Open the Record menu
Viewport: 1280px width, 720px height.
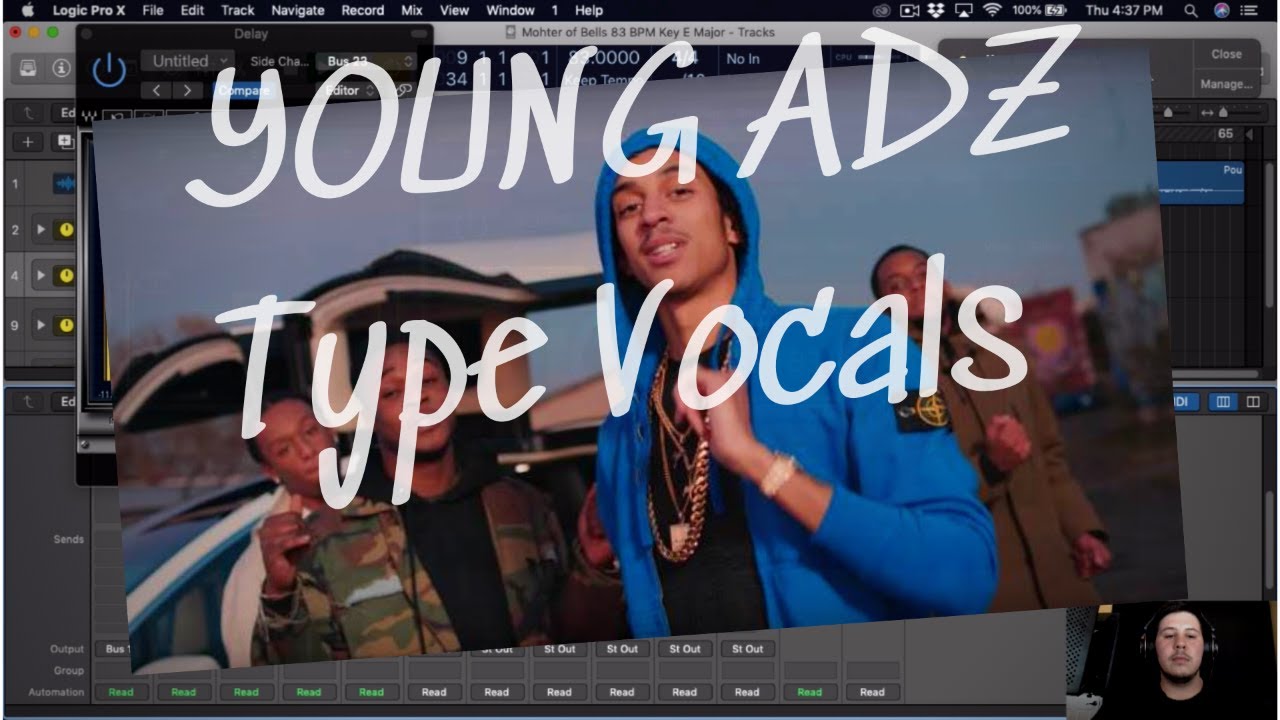point(363,10)
